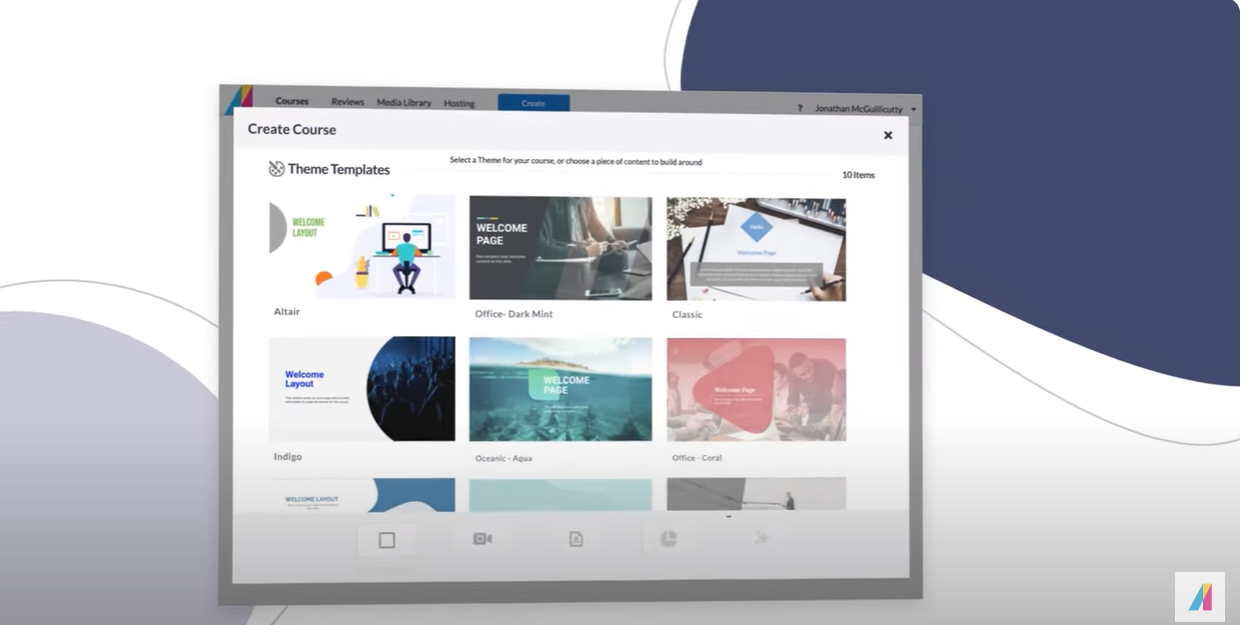Close the Create Course dialog
1241x625 pixels.
click(x=887, y=135)
